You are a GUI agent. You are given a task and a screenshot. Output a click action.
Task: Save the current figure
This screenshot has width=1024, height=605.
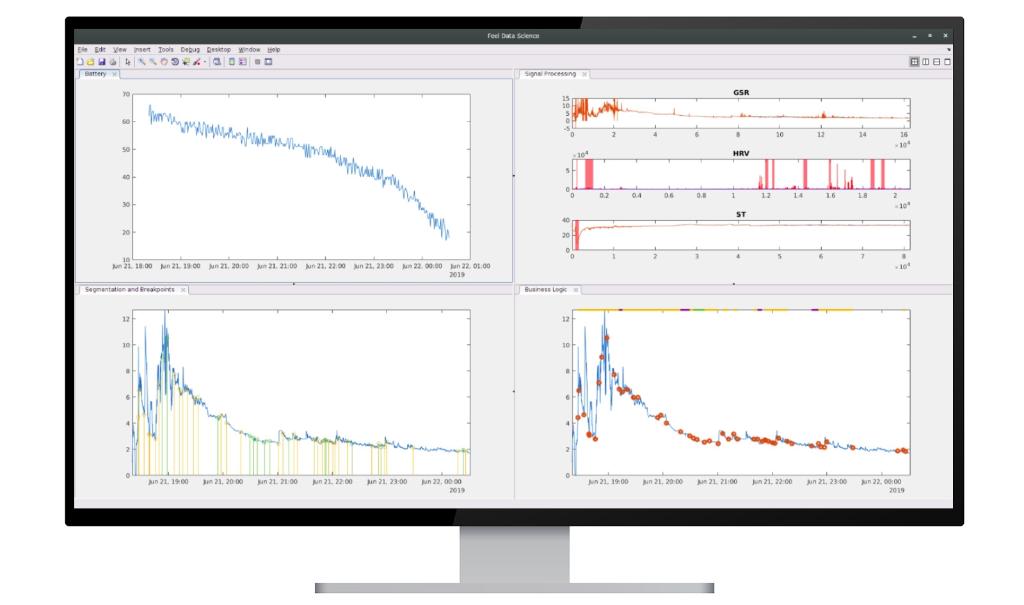102,62
